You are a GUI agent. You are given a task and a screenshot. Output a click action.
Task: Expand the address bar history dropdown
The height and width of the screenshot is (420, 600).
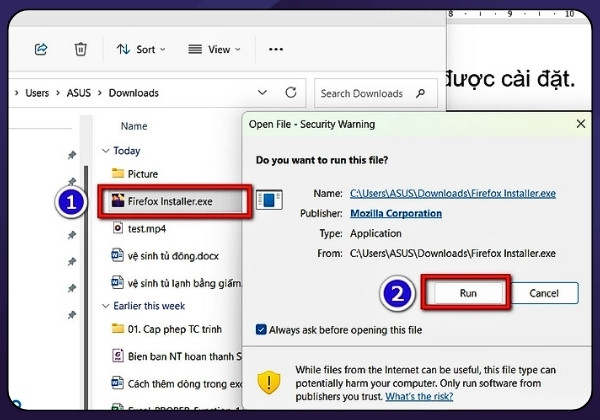coord(262,93)
